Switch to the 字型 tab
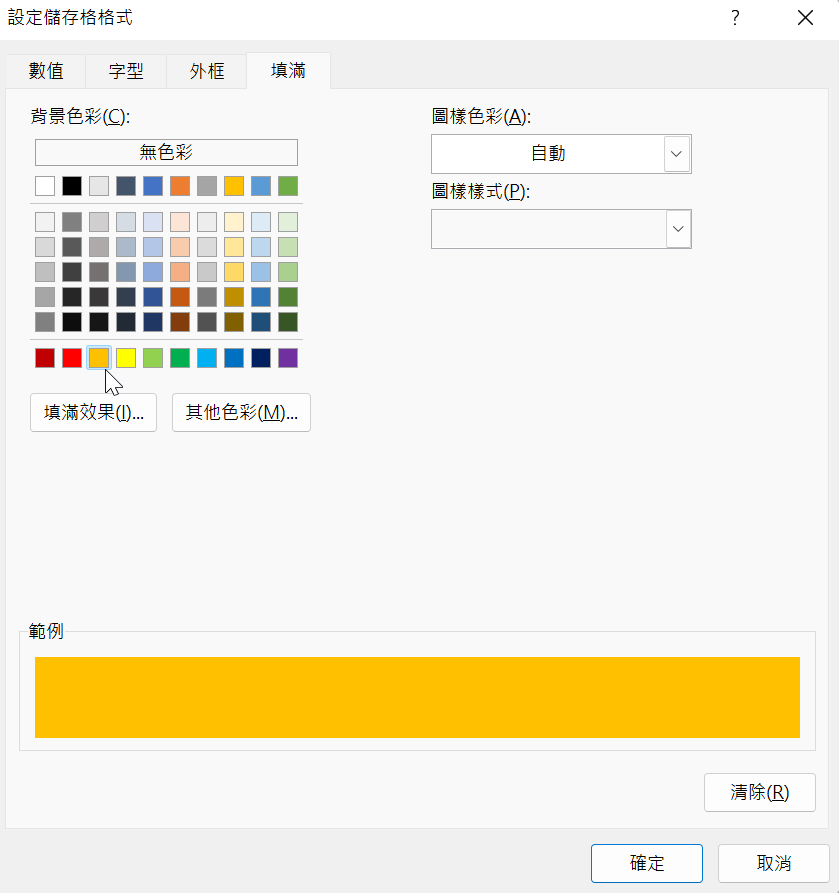The height and width of the screenshot is (893, 839). [126, 71]
